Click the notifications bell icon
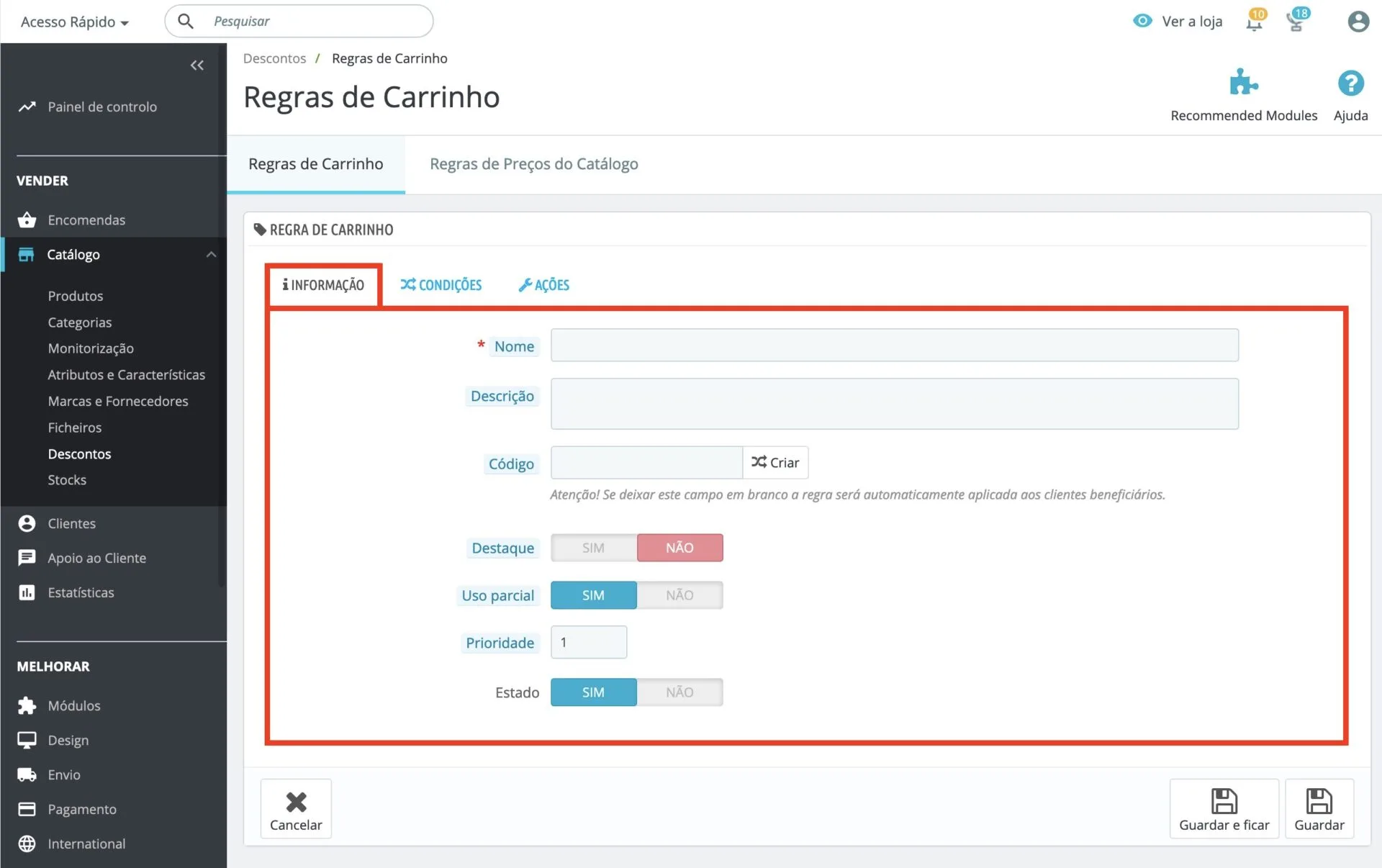The height and width of the screenshot is (868, 1382). [x=1254, y=22]
